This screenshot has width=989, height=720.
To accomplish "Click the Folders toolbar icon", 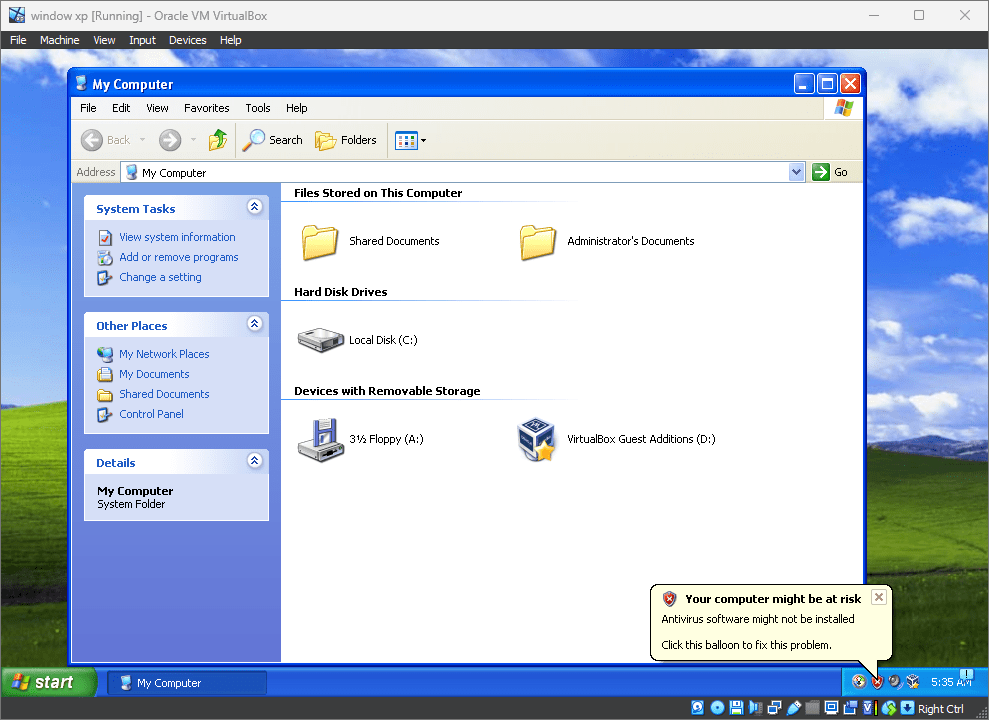I will pos(345,139).
